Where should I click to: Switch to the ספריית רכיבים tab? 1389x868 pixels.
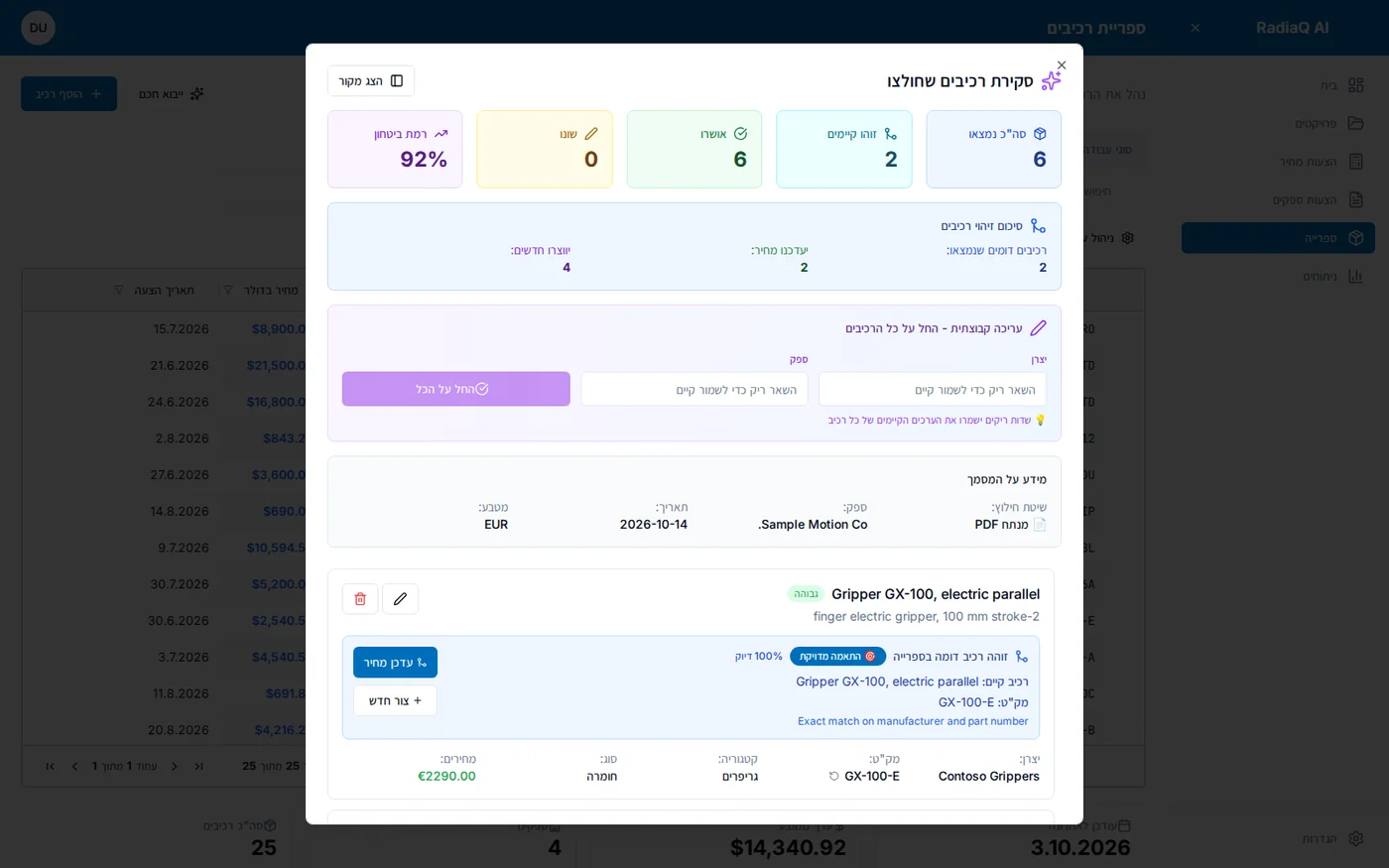[x=1096, y=28]
